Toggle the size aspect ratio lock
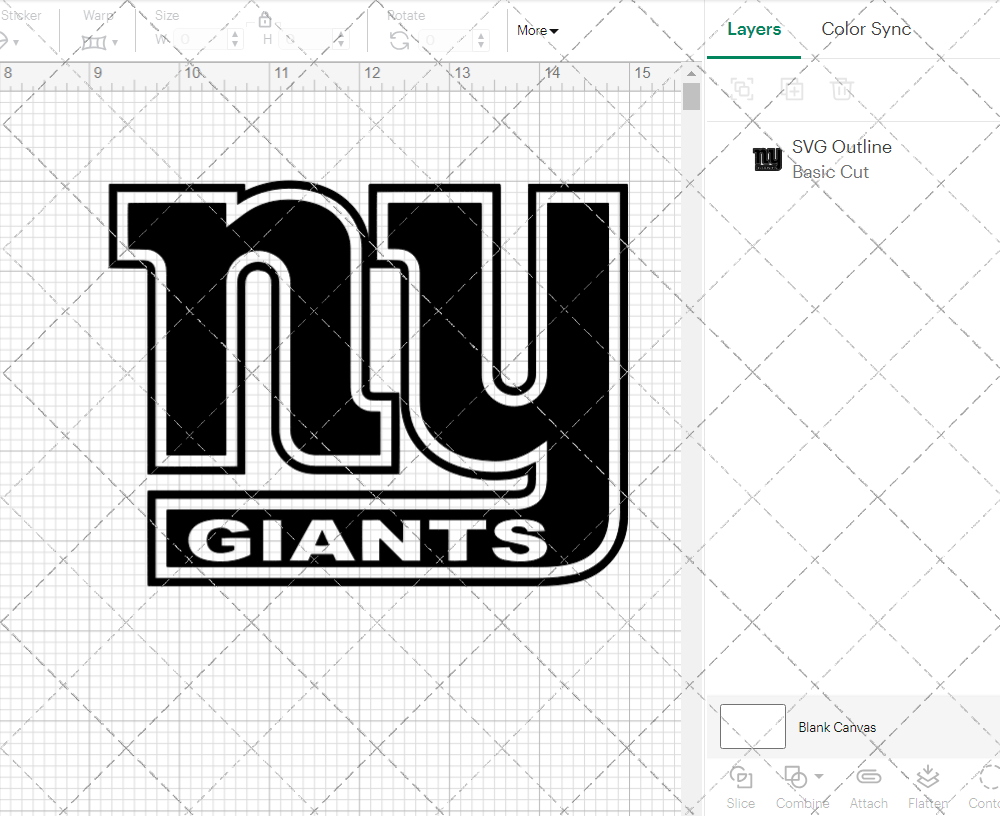This screenshot has height=816, width=1000. click(265, 20)
